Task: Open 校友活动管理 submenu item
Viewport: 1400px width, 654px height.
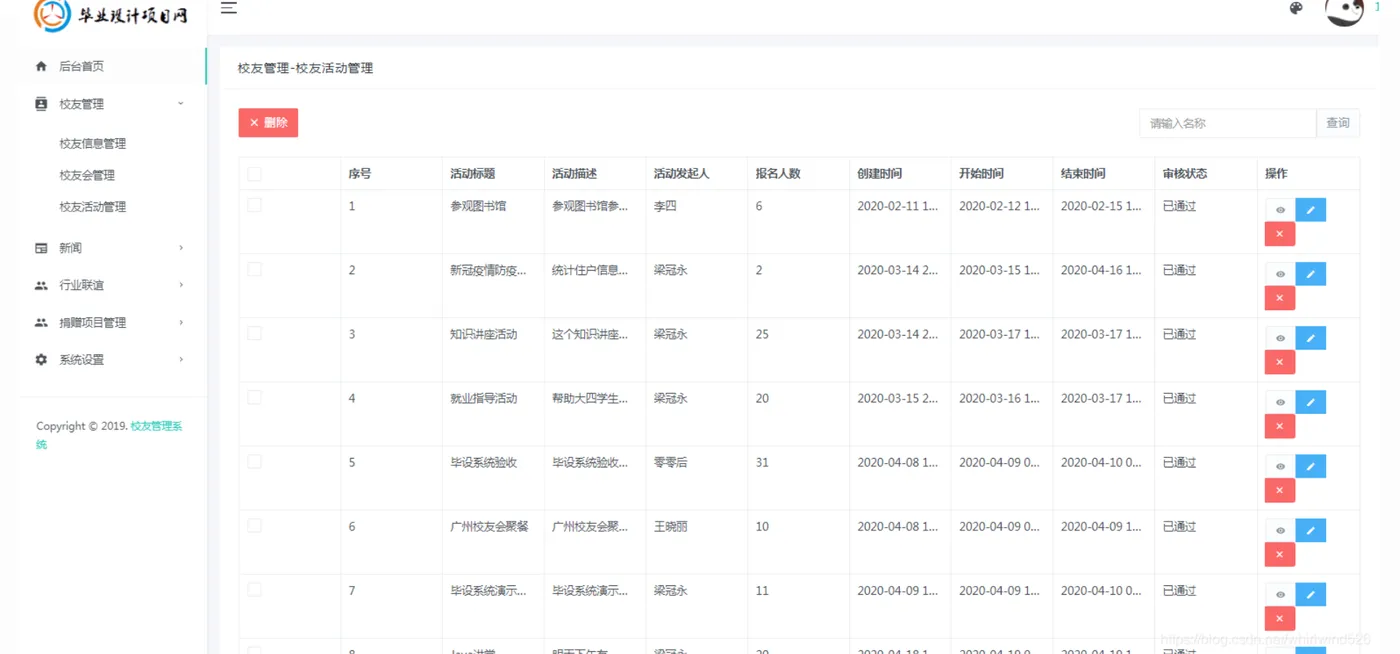Action: (x=92, y=207)
